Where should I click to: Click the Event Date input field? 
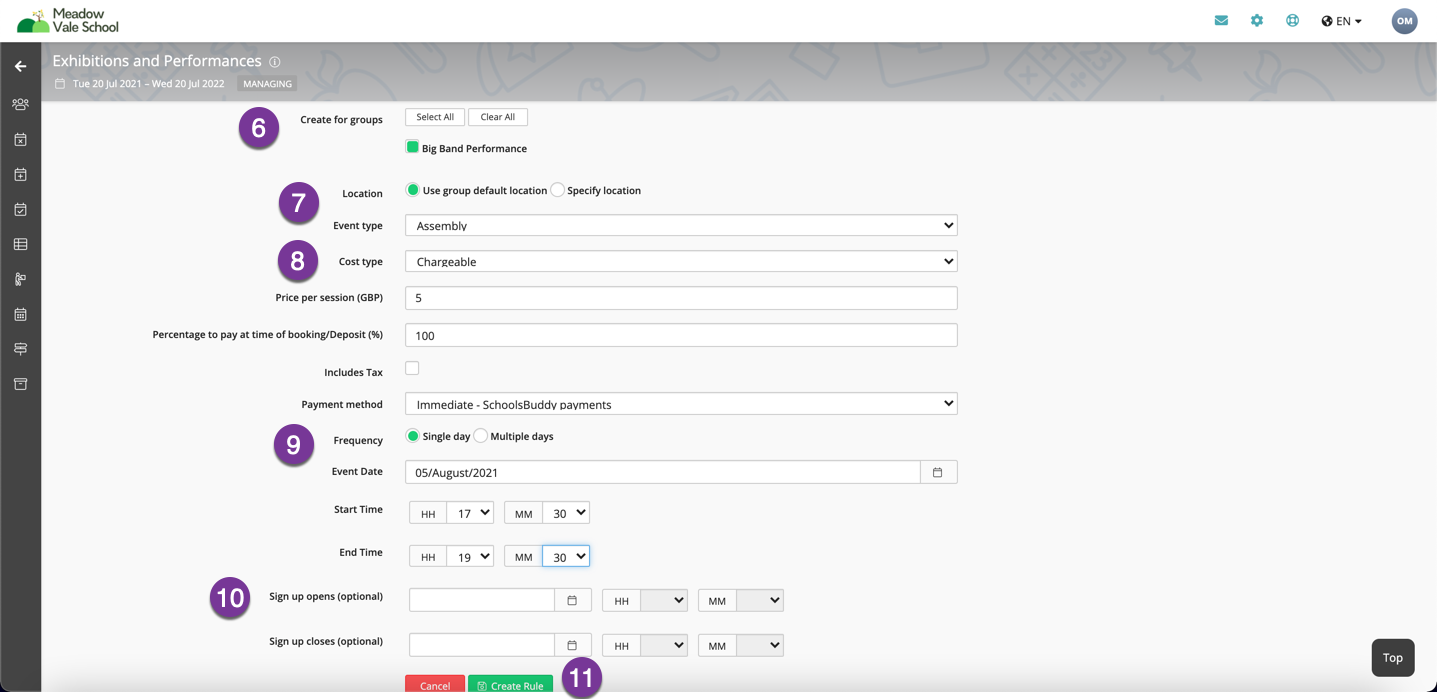[x=663, y=472]
